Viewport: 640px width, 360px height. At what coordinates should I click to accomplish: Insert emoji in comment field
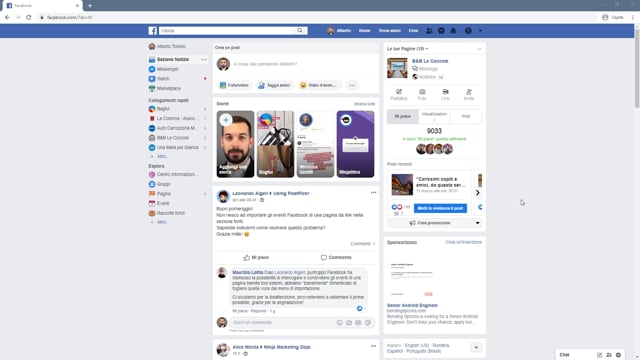coord(340,322)
